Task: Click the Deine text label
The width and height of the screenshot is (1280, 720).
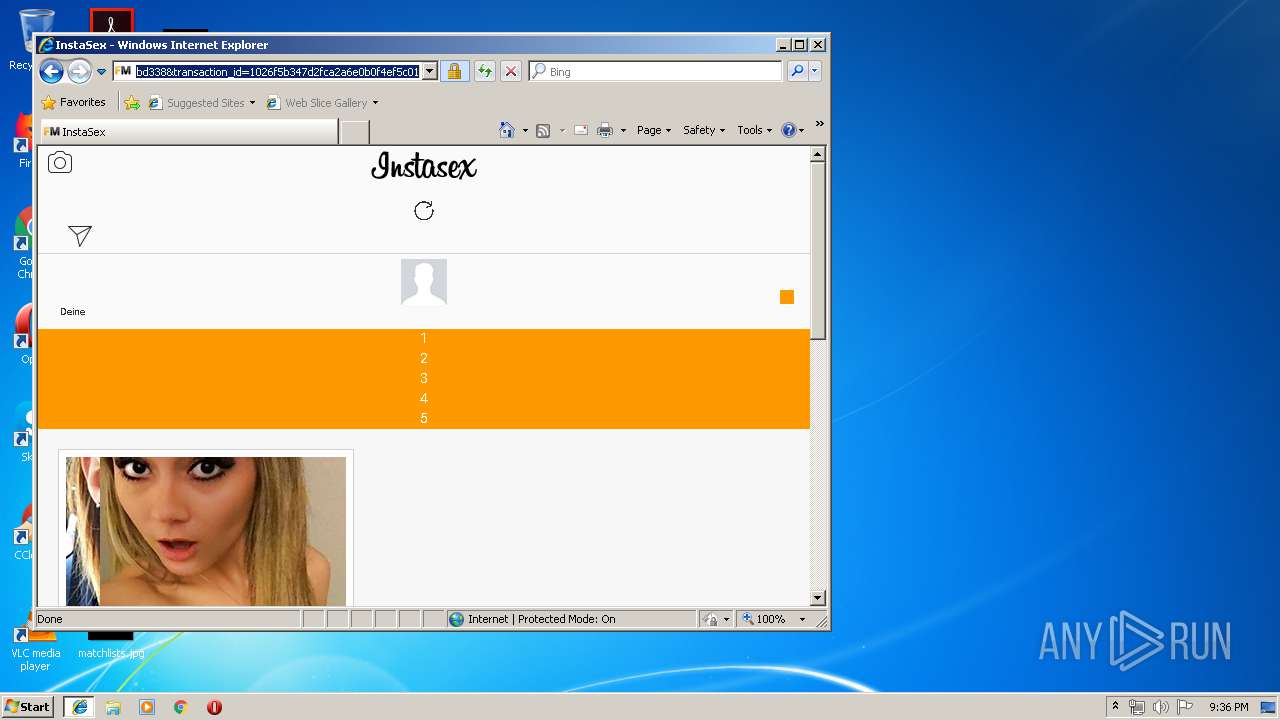Action: click(73, 312)
